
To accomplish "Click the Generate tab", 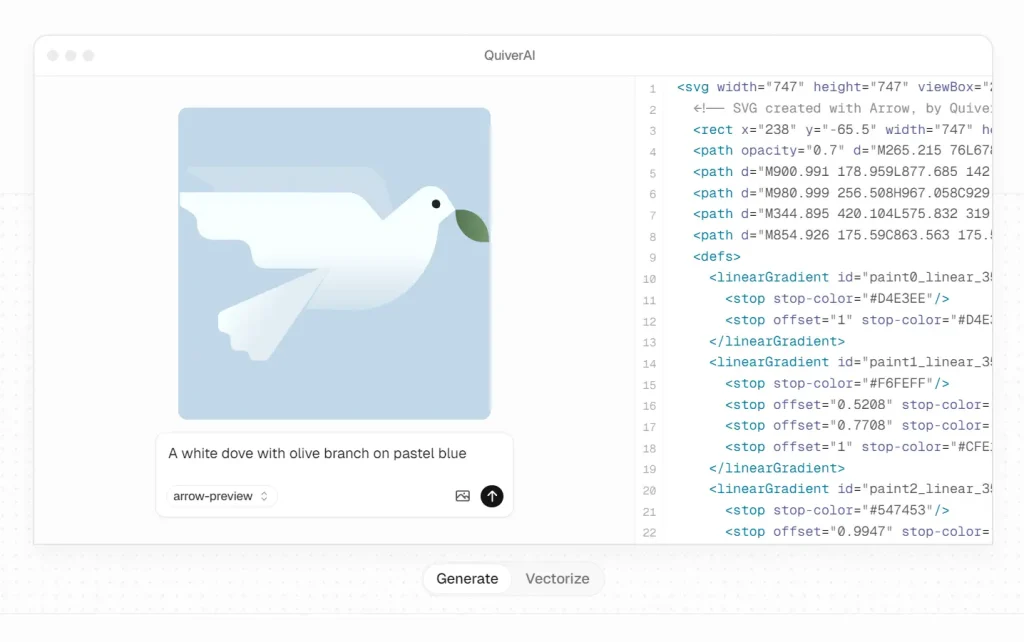I will pyautogui.click(x=467, y=578).
